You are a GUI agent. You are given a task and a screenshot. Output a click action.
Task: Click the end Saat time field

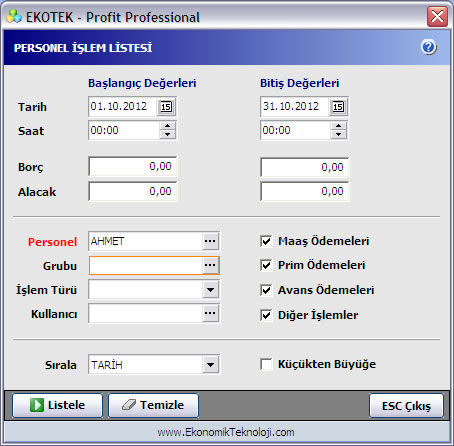[296, 130]
